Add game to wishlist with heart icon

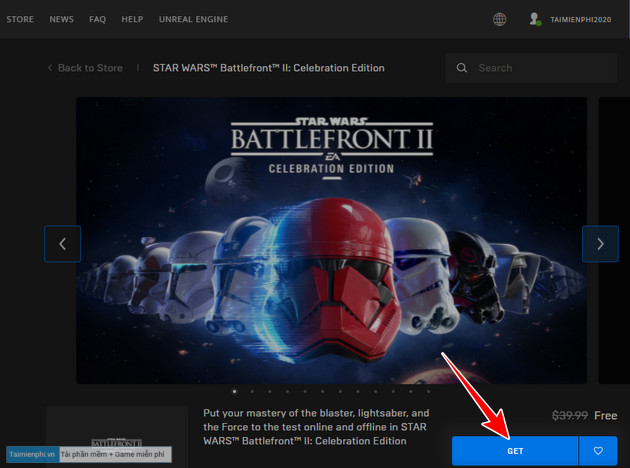(x=598, y=451)
